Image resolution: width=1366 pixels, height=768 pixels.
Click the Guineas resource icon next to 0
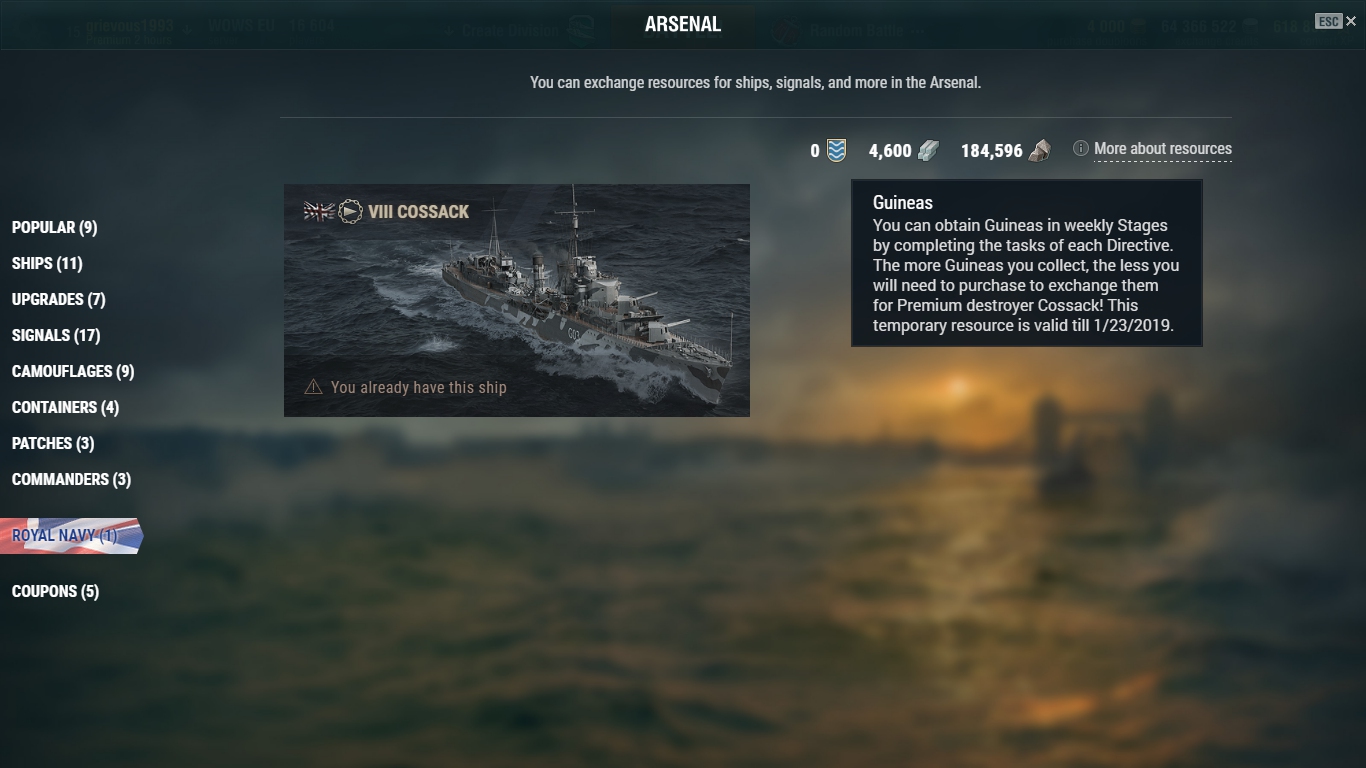[x=836, y=150]
